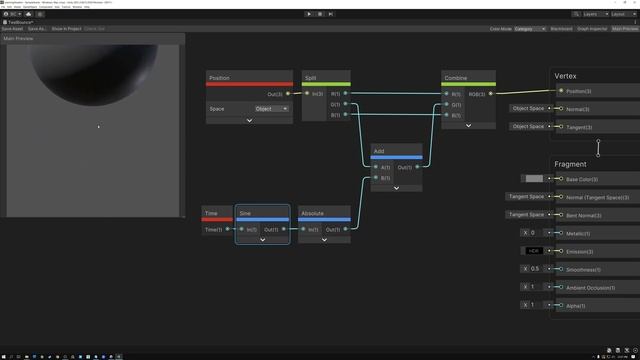Click the Position node Out(3) output port
The image size is (640, 360).
(x=288, y=94)
